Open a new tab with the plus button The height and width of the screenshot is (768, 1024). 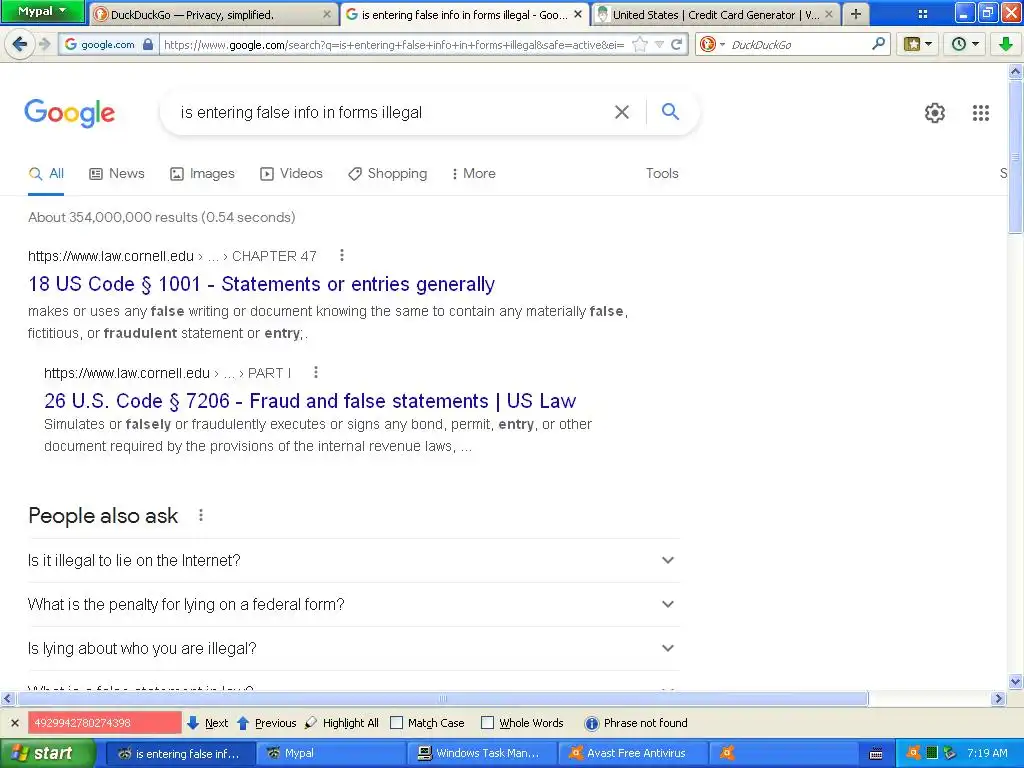click(856, 14)
